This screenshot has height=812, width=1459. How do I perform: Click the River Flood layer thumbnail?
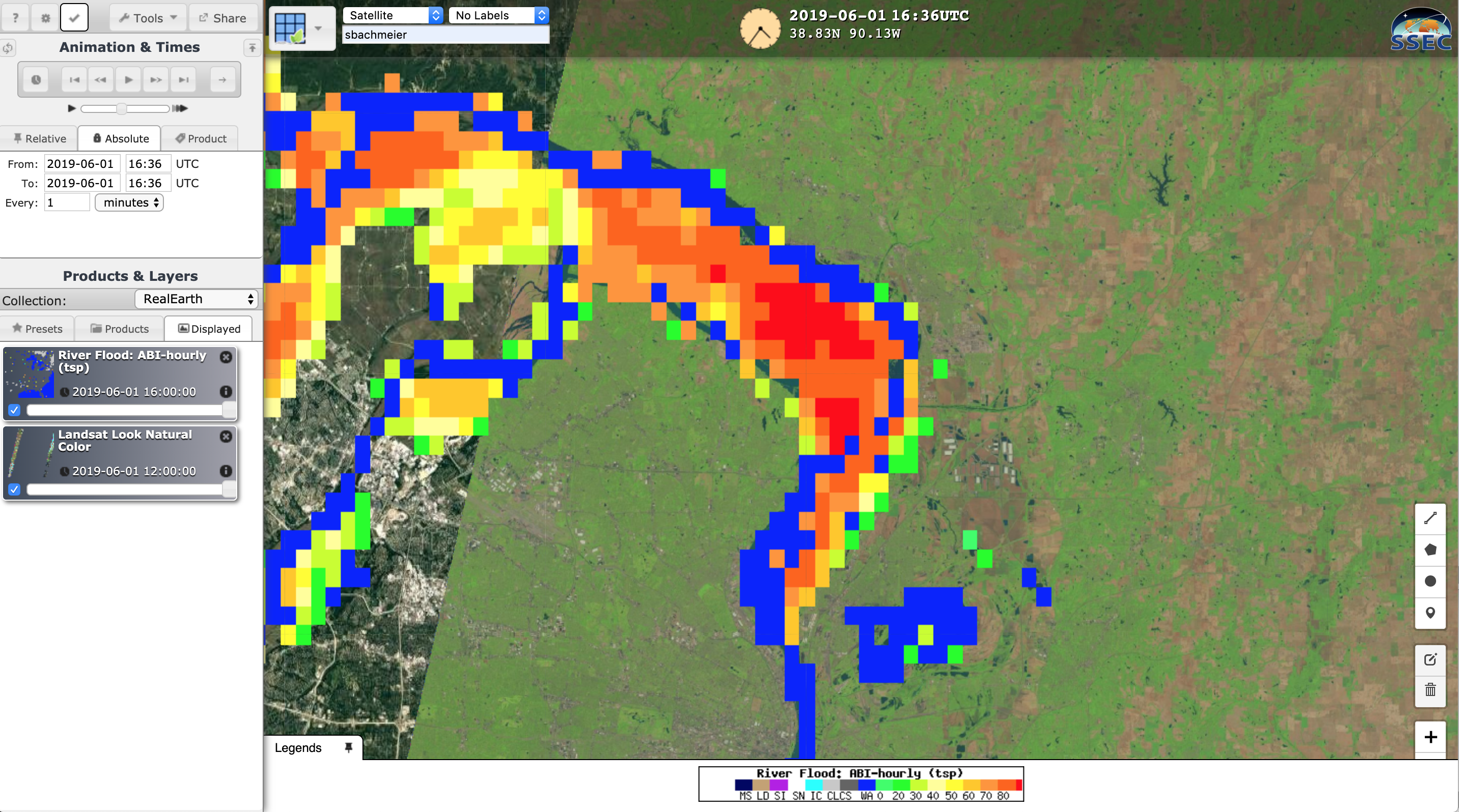(x=30, y=373)
